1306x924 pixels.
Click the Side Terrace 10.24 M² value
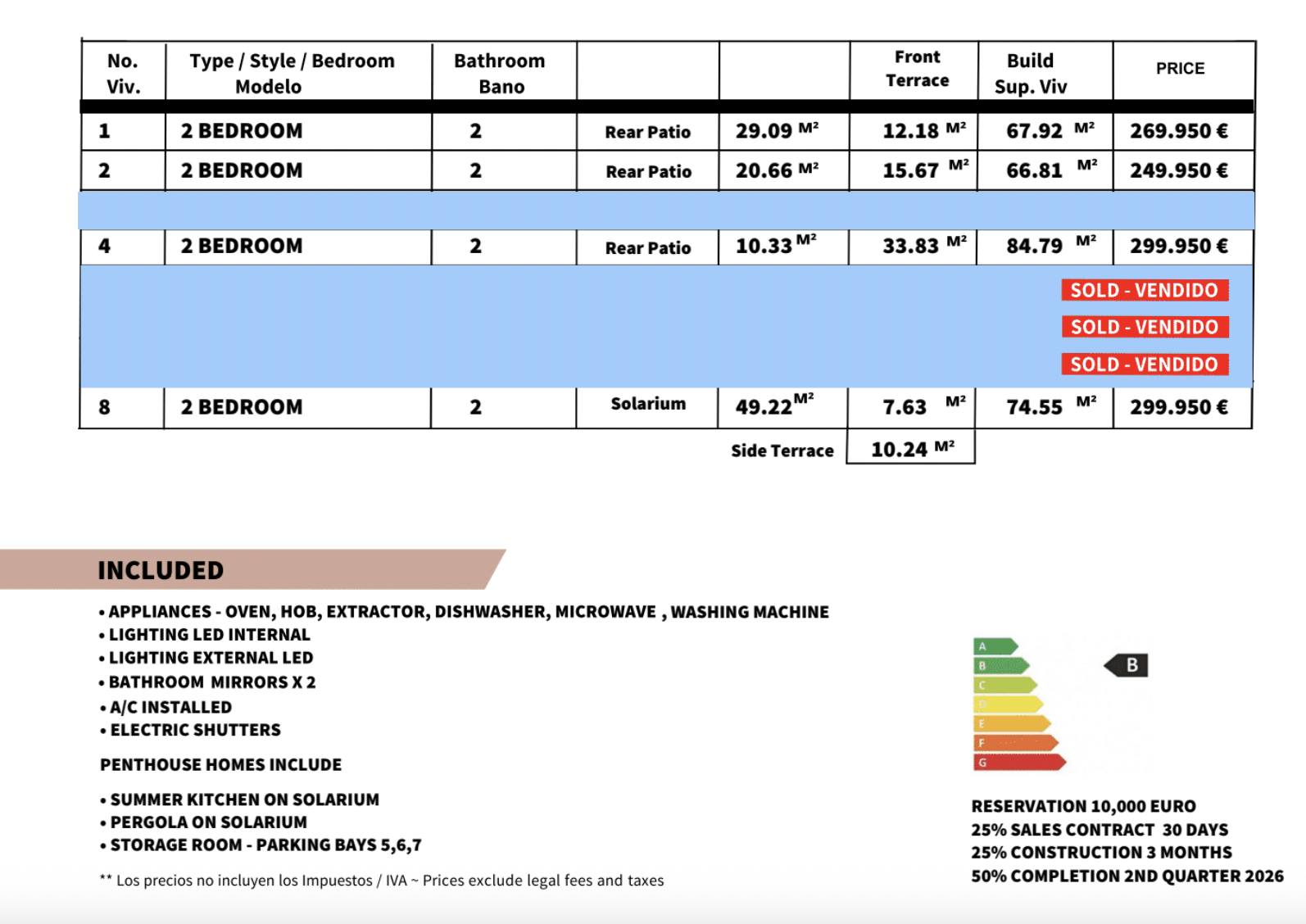pyautogui.click(x=911, y=449)
